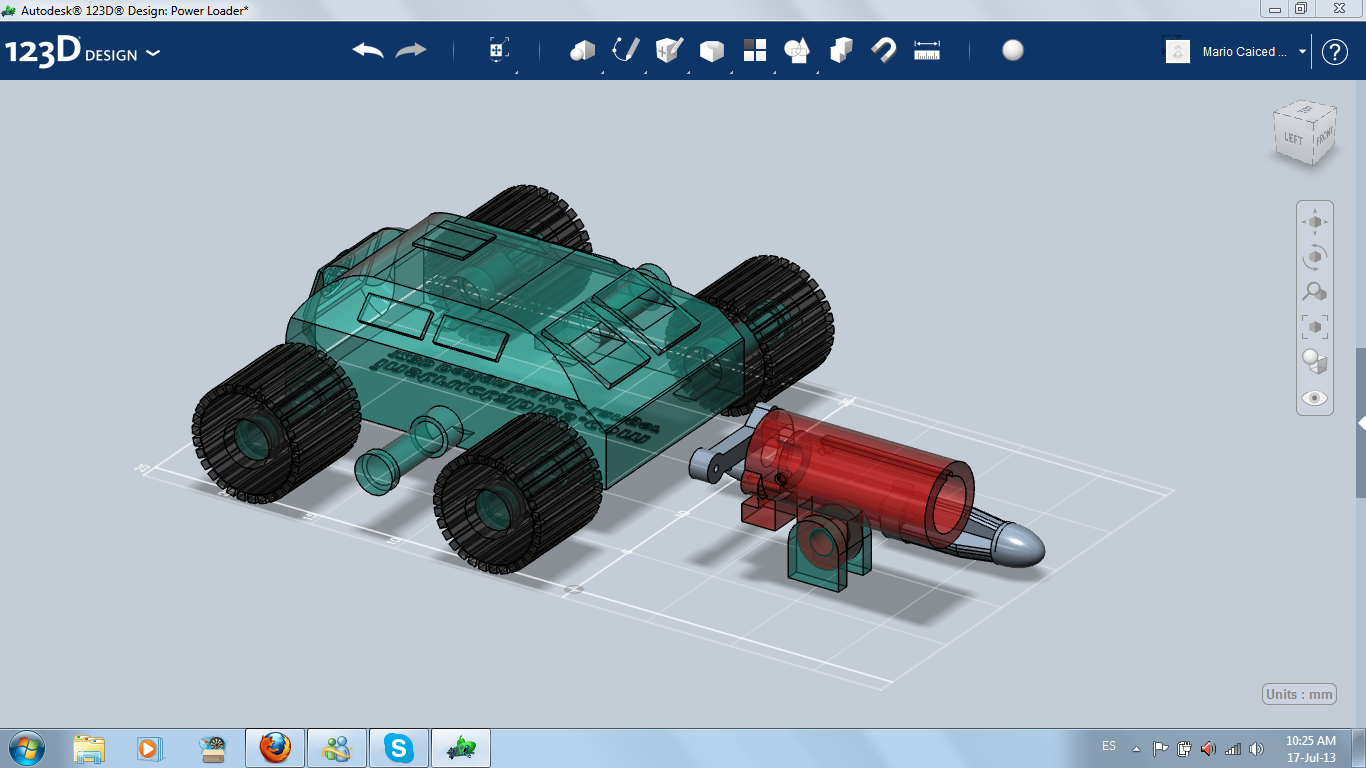Image resolution: width=1366 pixels, height=768 pixels.
Task: Open the Windows Start menu
Action: [x=27, y=747]
